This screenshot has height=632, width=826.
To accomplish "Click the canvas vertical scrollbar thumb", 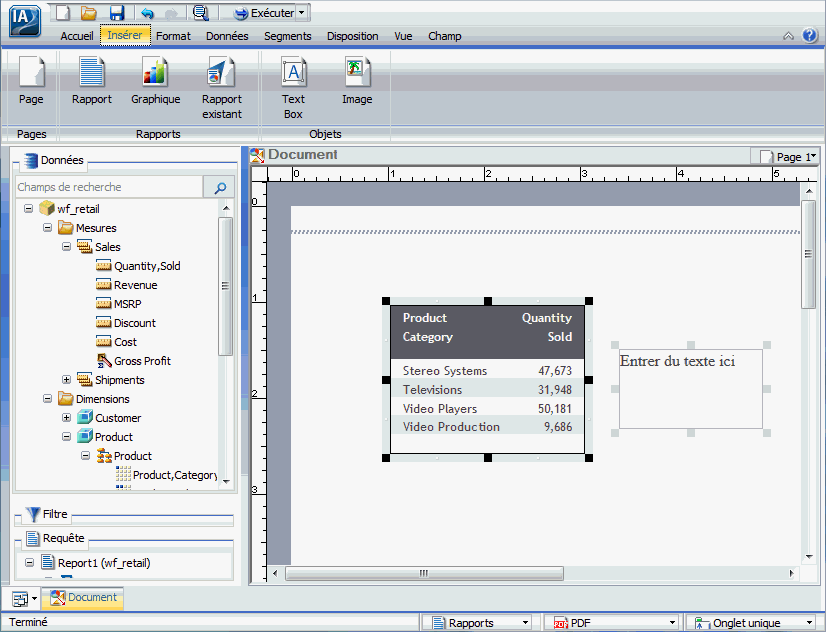I will pyautogui.click(x=809, y=254).
